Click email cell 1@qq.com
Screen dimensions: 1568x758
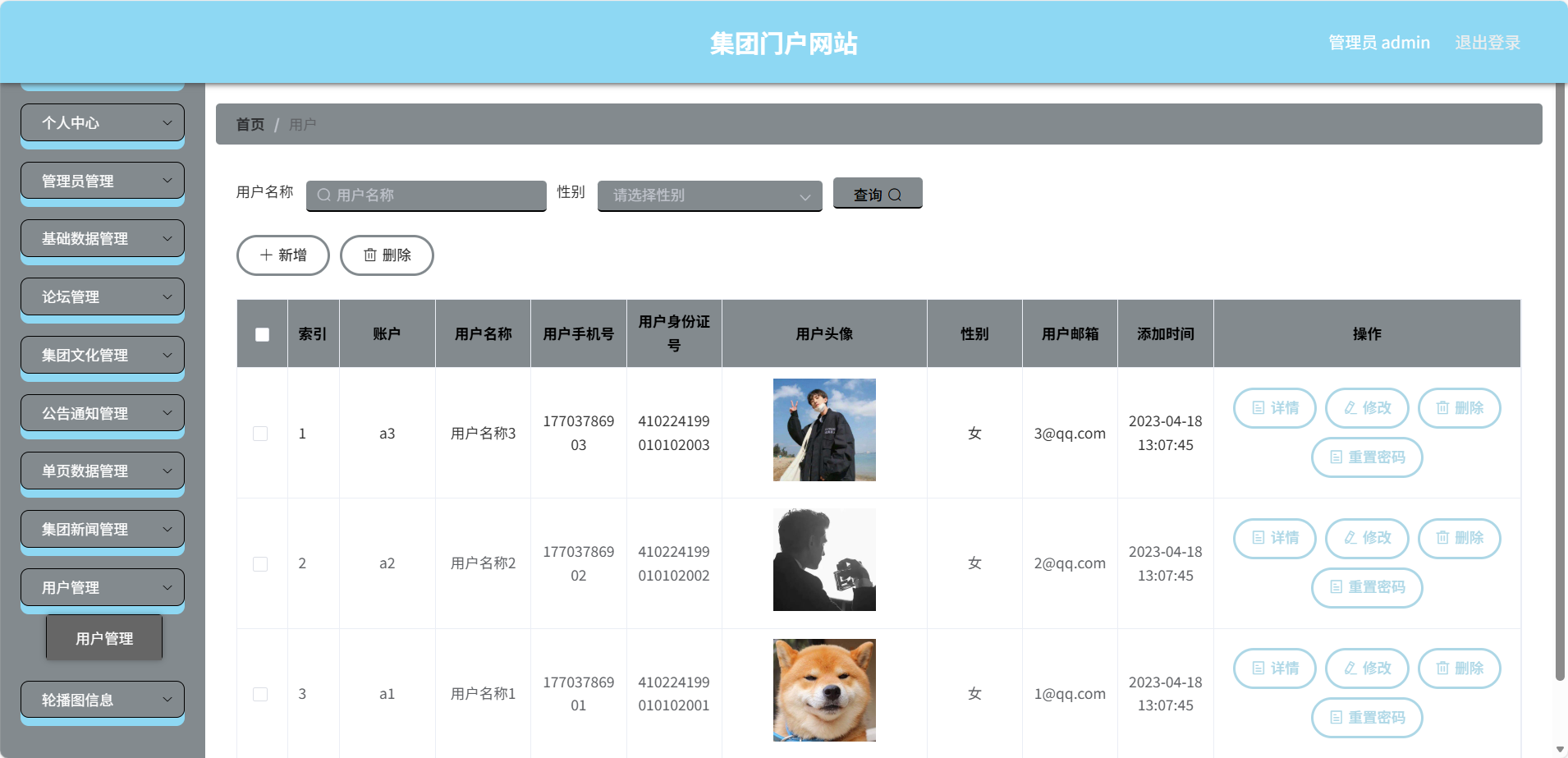(x=1070, y=694)
